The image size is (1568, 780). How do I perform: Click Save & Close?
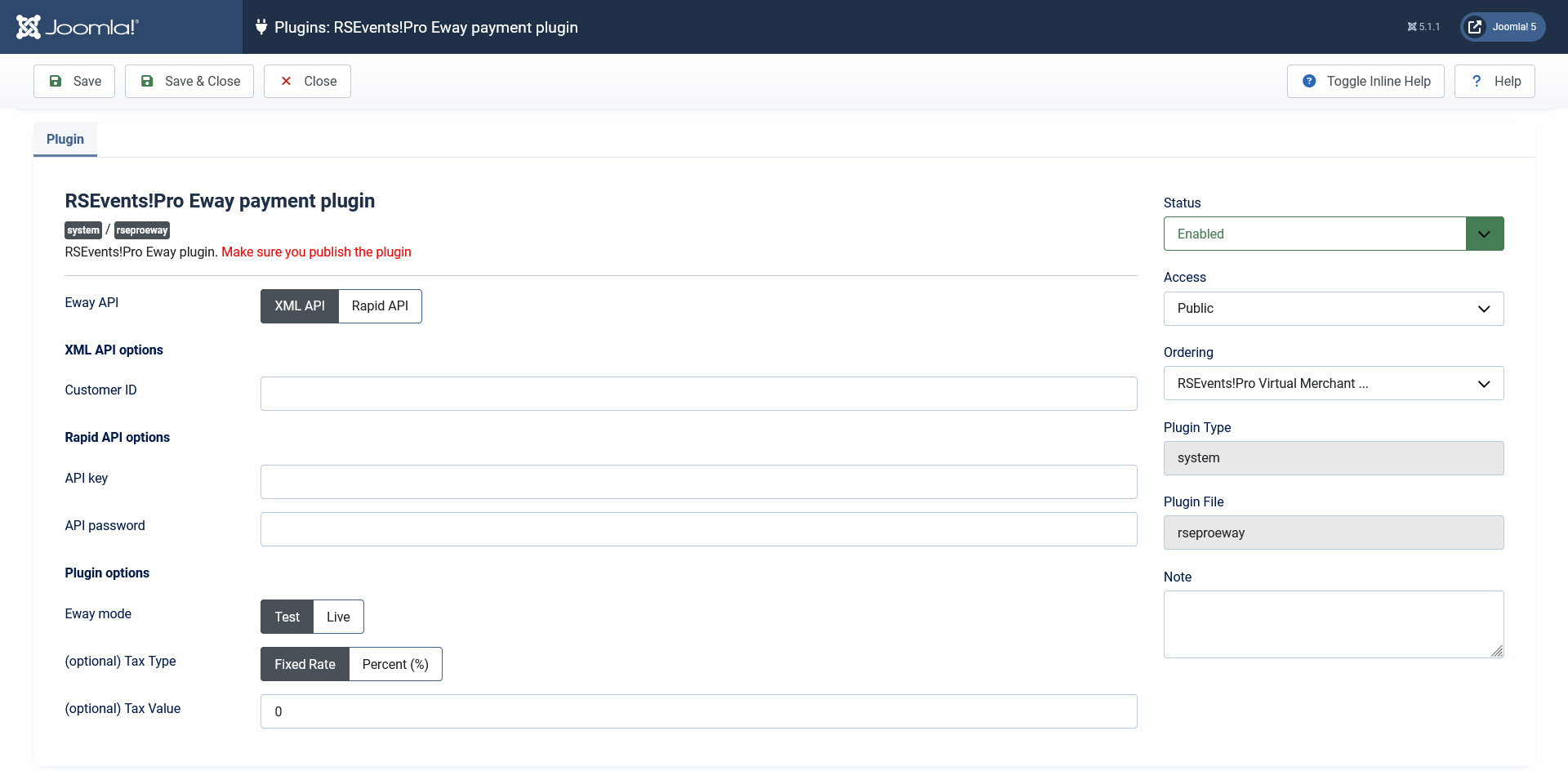click(x=189, y=81)
